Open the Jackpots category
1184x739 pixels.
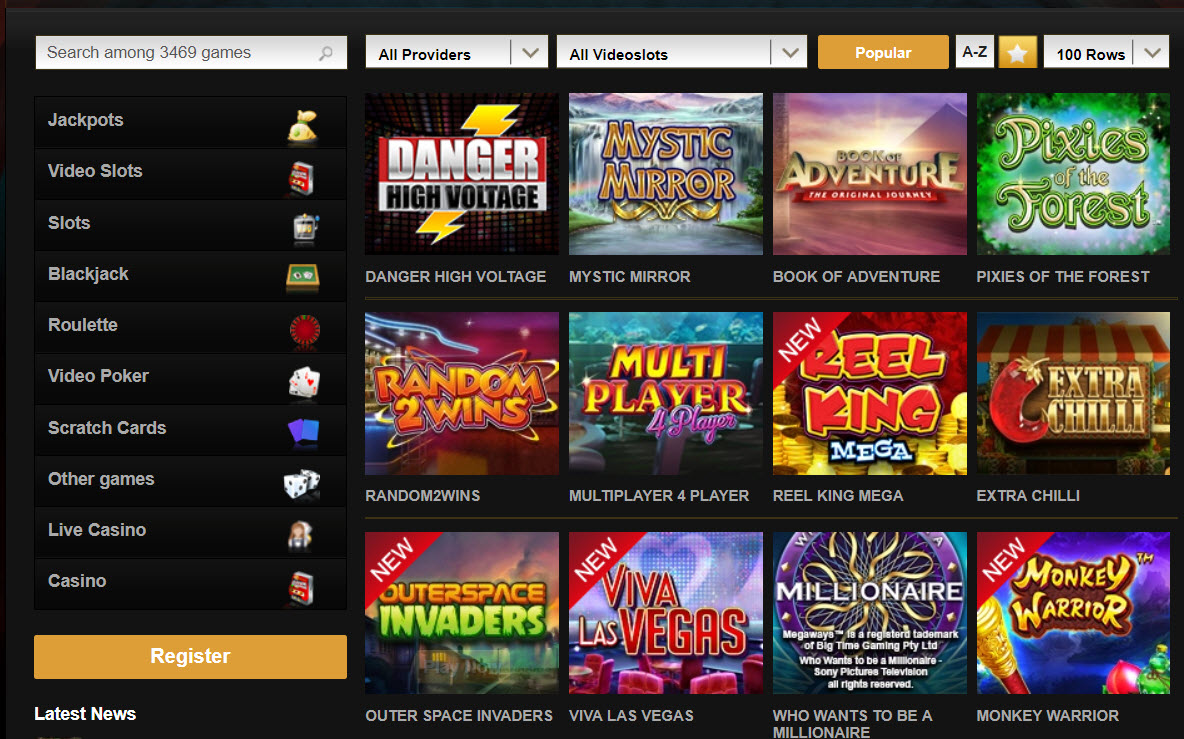[x=190, y=121]
